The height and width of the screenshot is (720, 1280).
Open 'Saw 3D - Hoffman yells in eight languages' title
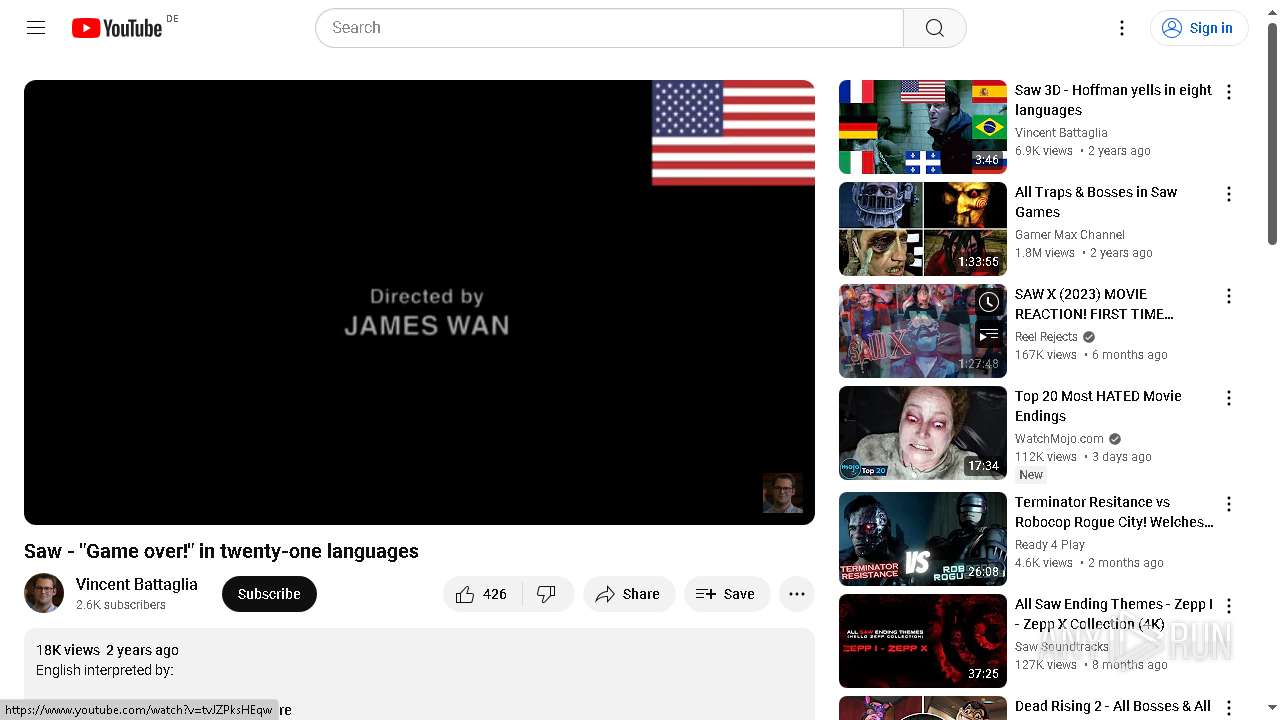[x=1113, y=100]
